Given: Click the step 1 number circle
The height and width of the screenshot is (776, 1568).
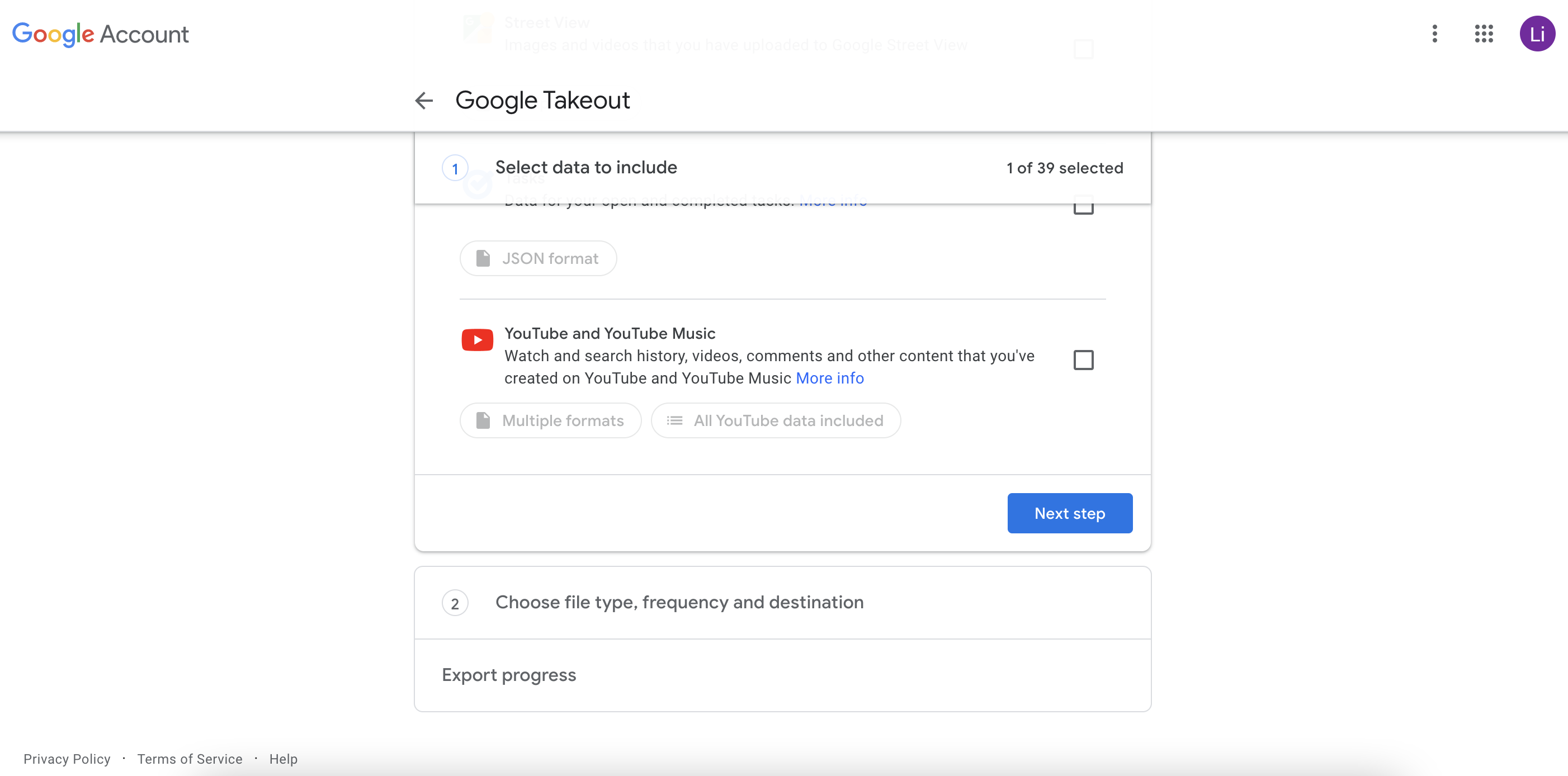Looking at the screenshot, I should coord(455,169).
